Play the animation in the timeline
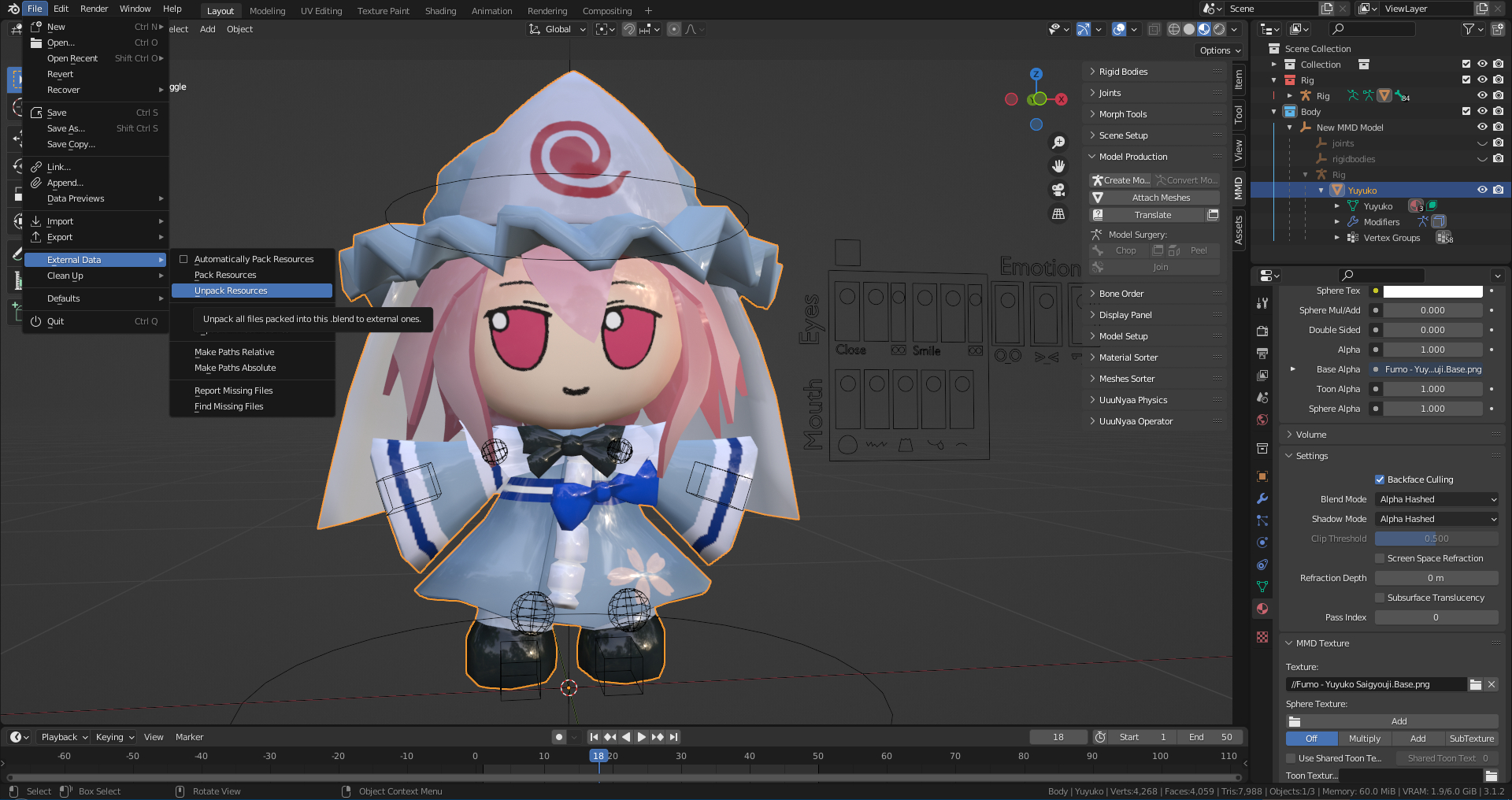The image size is (1512, 800). coord(641,737)
